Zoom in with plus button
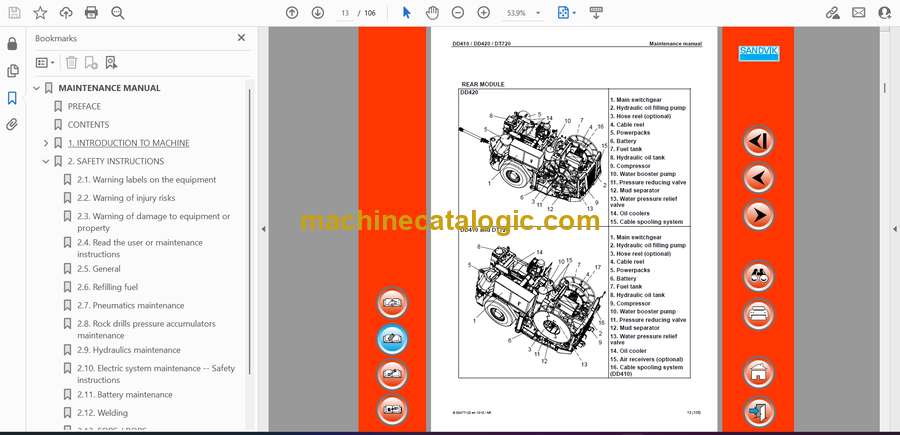Image resolution: width=900 pixels, height=435 pixels. (x=484, y=13)
